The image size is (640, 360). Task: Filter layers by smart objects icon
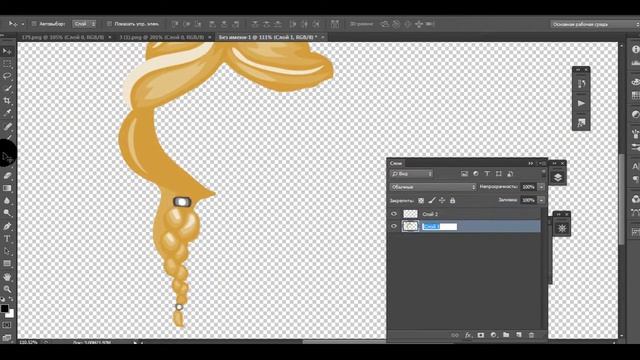click(x=510, y=174)
